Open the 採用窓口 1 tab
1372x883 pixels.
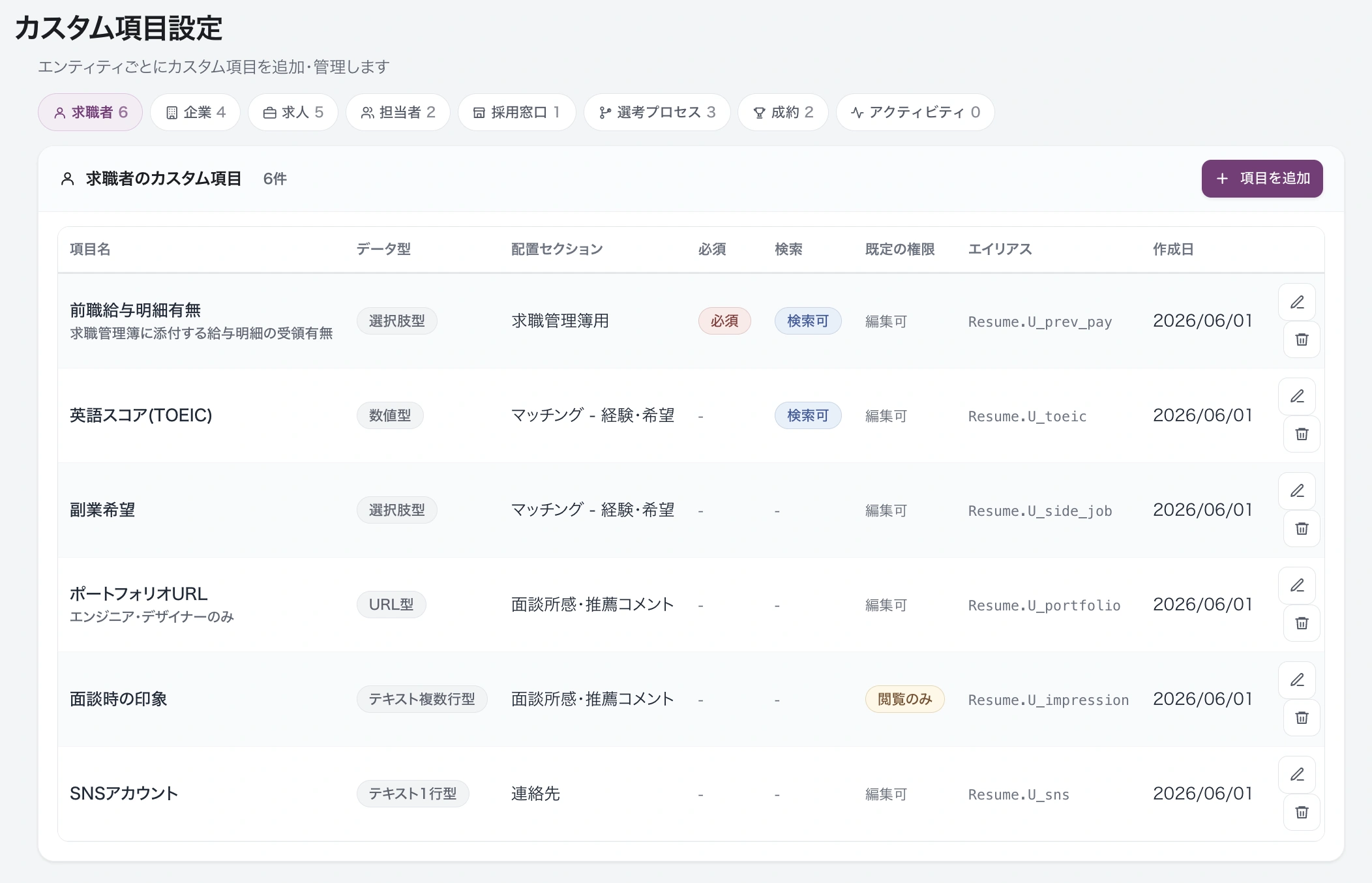pos(516,112)
